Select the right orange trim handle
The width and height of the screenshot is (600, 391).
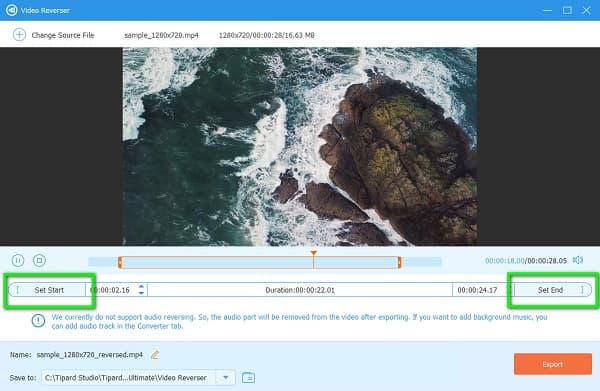click(x=399, y=262)
